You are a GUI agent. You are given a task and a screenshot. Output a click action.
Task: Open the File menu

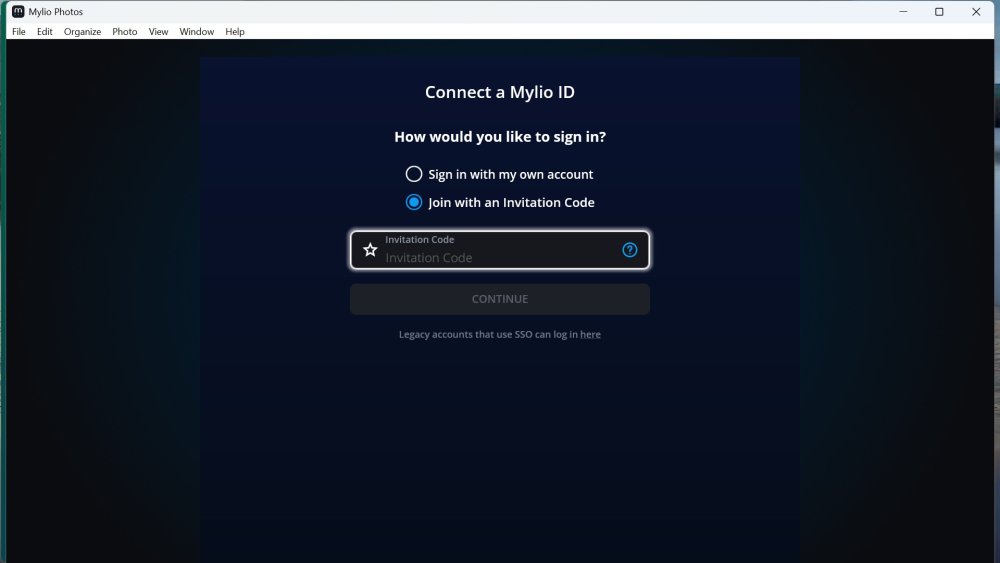pyautogui.click(x=18, y=31)
